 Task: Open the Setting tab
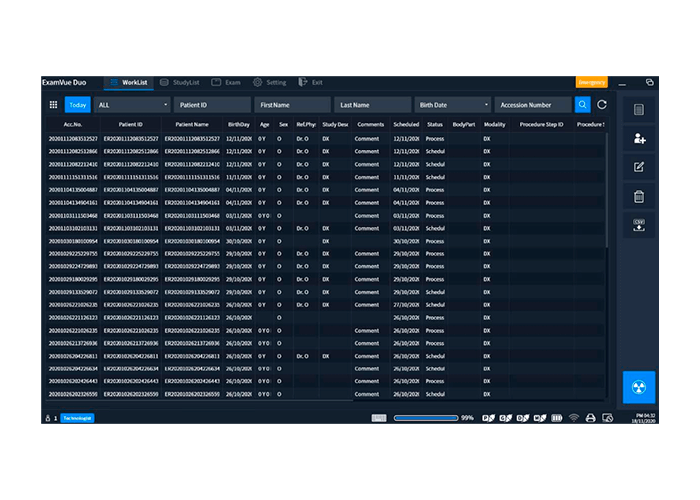tap(270, 82)
